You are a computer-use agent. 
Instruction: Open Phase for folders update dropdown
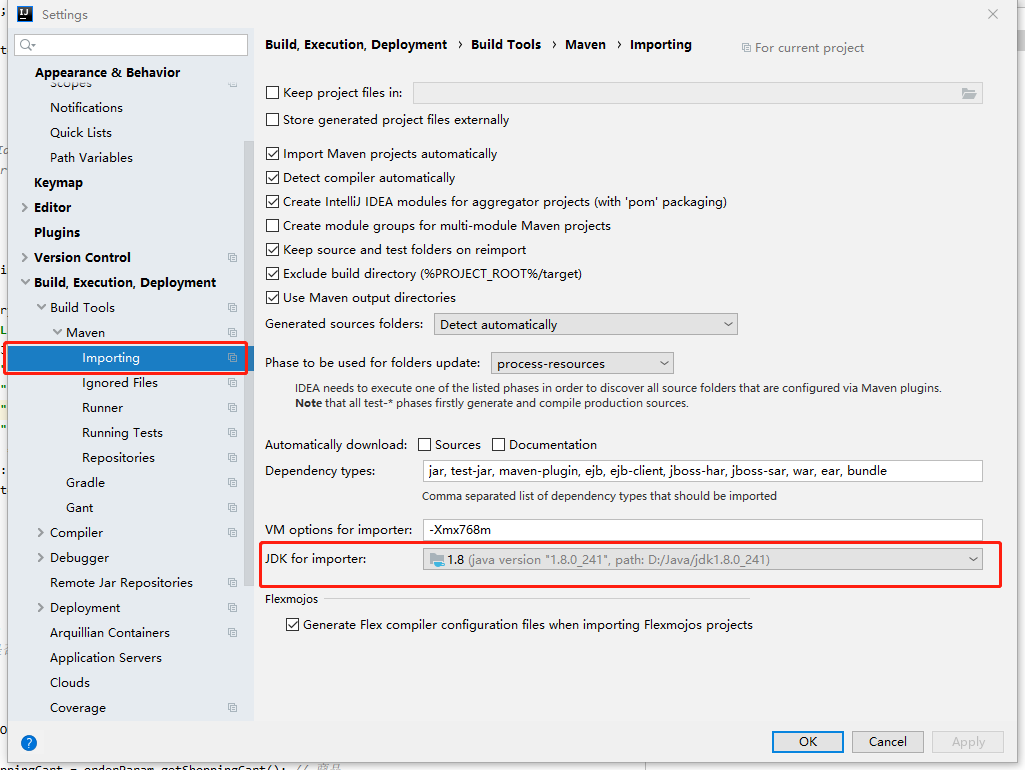point(582,363)
